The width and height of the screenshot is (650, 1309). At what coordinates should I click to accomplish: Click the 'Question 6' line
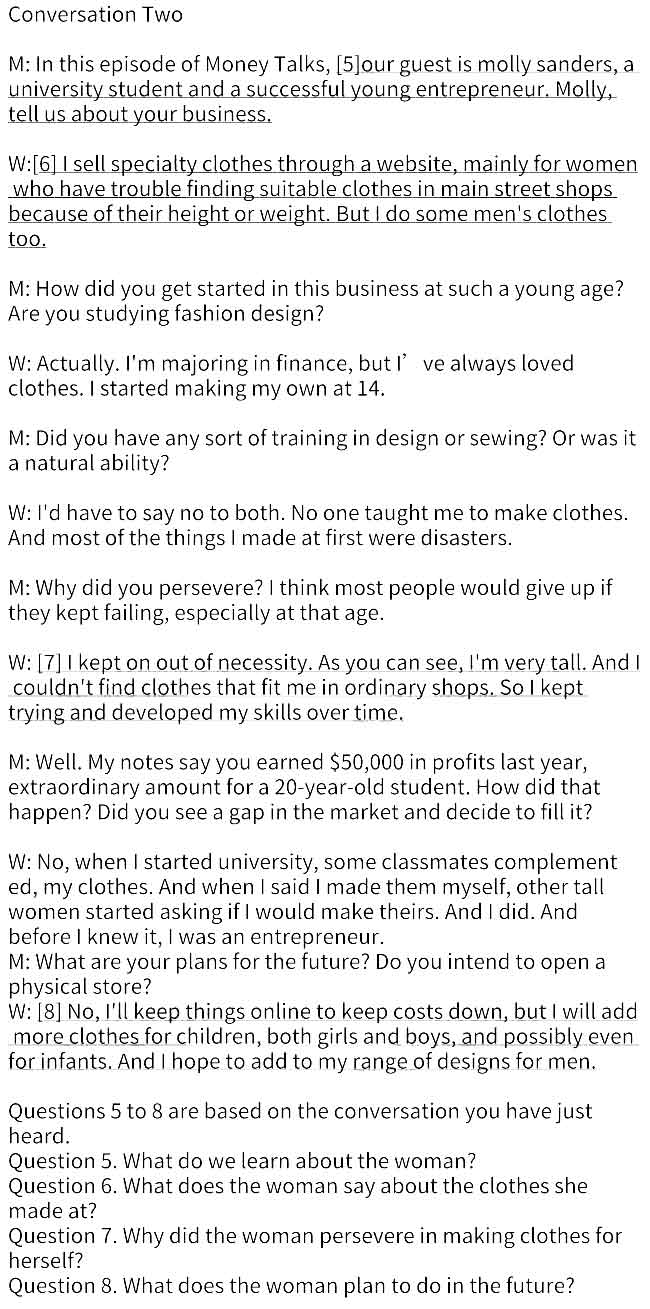[x=312, y=1198]
